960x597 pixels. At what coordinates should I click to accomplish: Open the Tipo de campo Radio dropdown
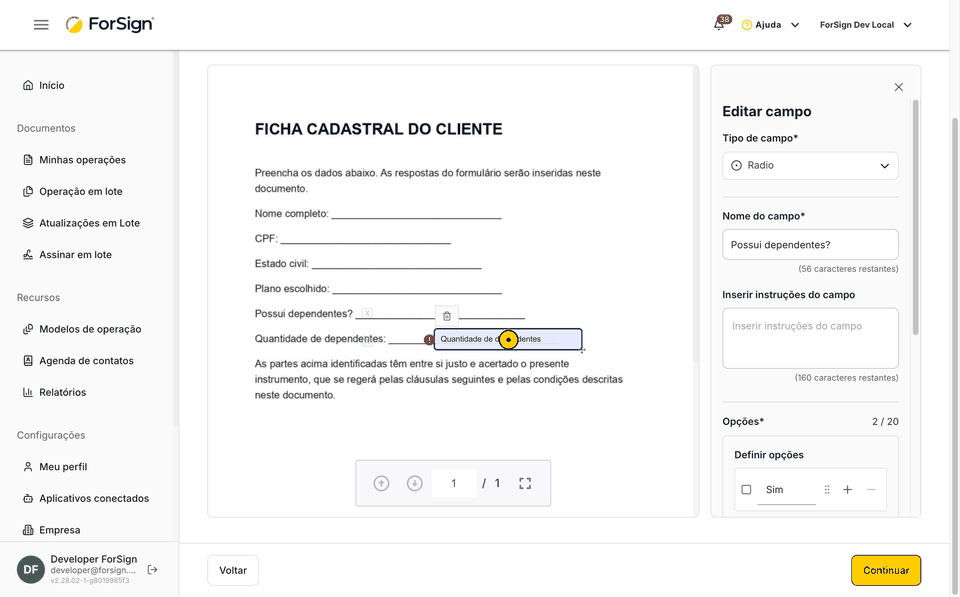810,166
